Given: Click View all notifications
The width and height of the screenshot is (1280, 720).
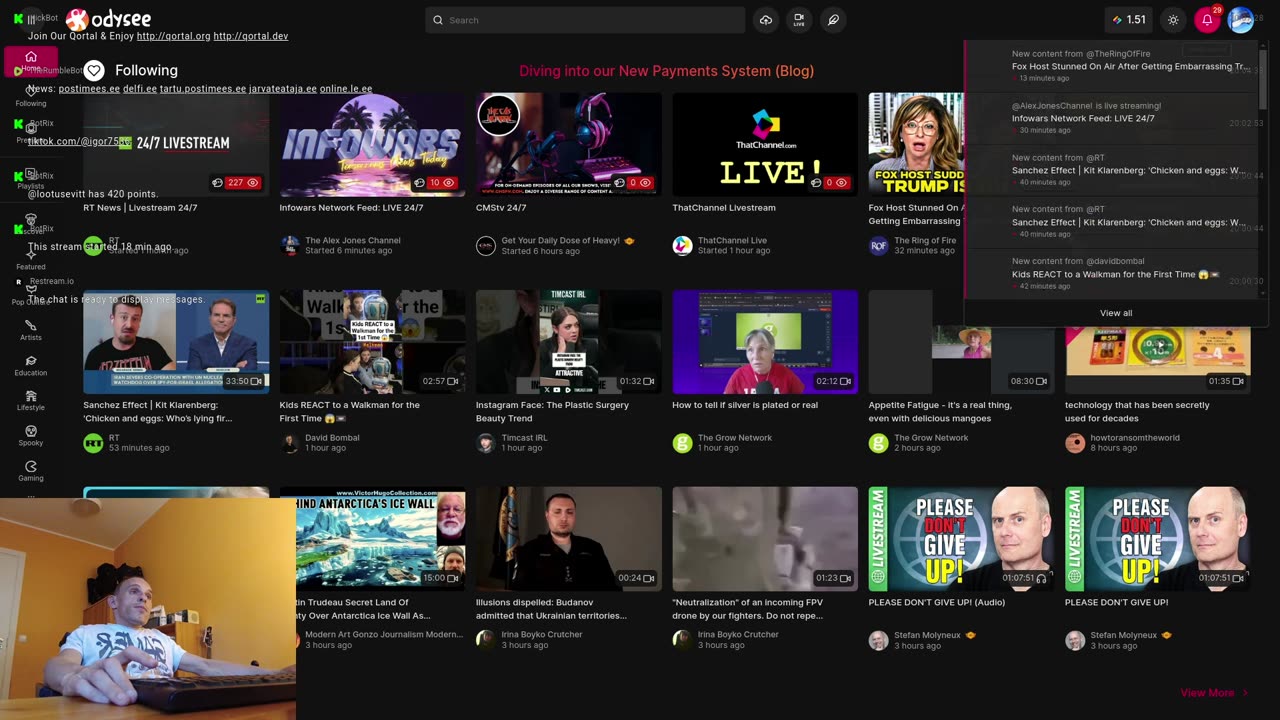Looking at the screenshot, I should tap(1116, 313).
